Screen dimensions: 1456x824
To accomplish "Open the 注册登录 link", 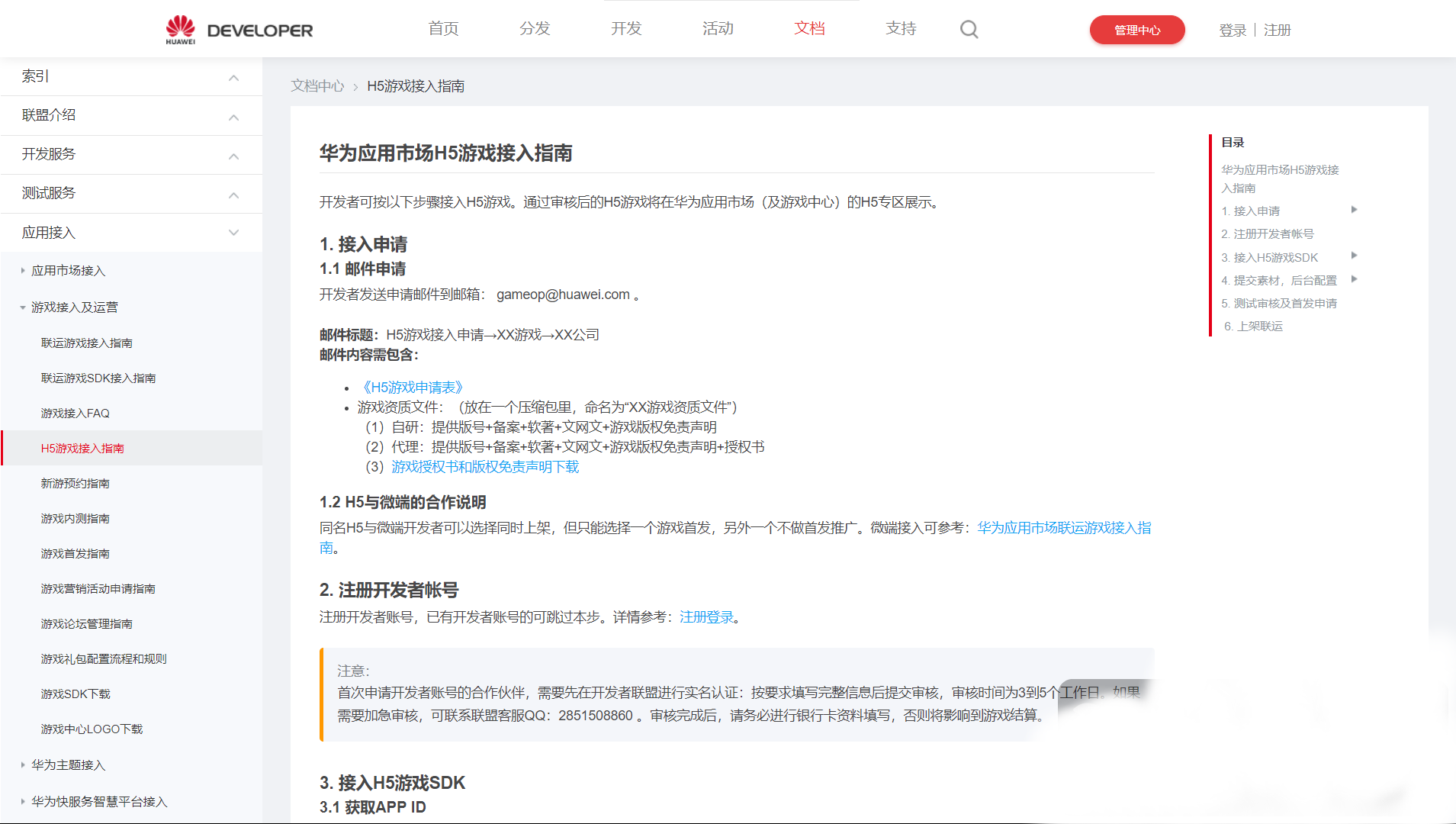I will pyautogui.click(x=706, y=617).
